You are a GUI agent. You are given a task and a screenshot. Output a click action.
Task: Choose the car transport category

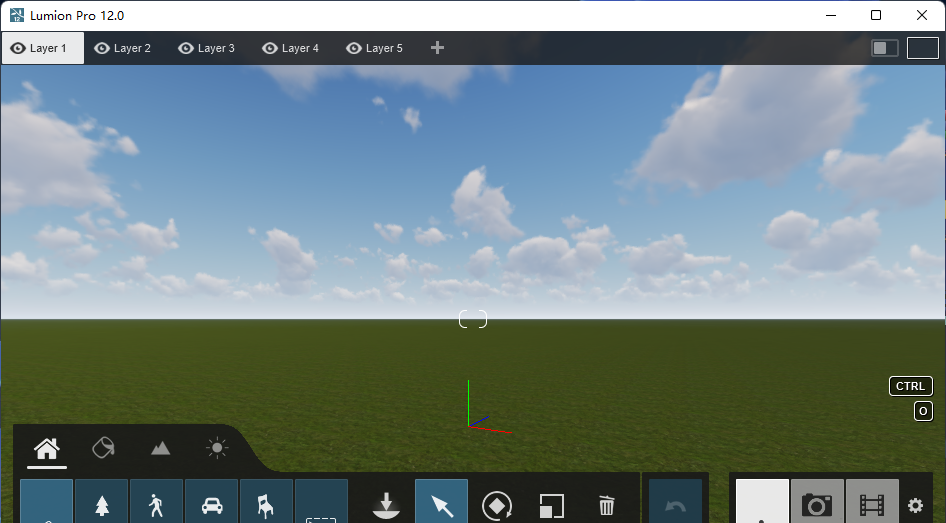(x=212, y=503)
